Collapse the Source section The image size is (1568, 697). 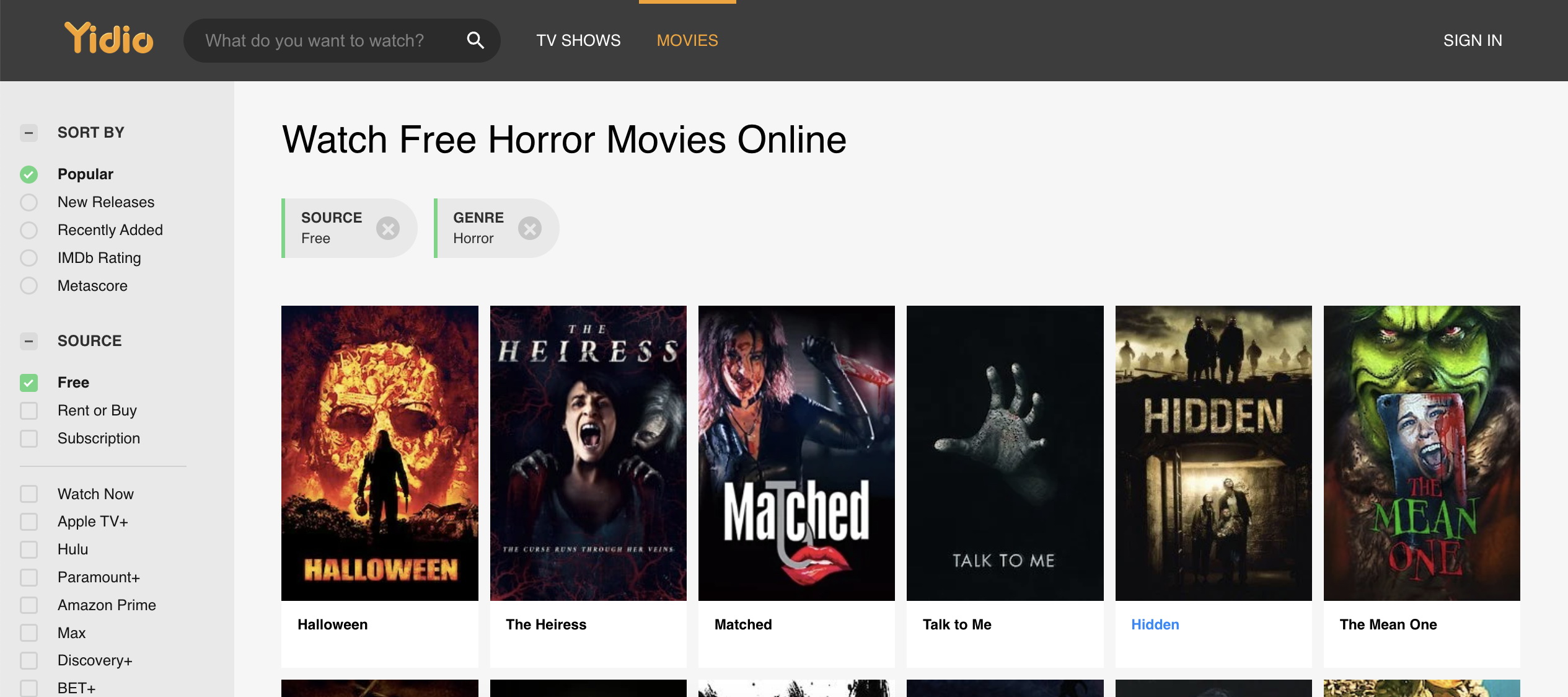[29, 341]
